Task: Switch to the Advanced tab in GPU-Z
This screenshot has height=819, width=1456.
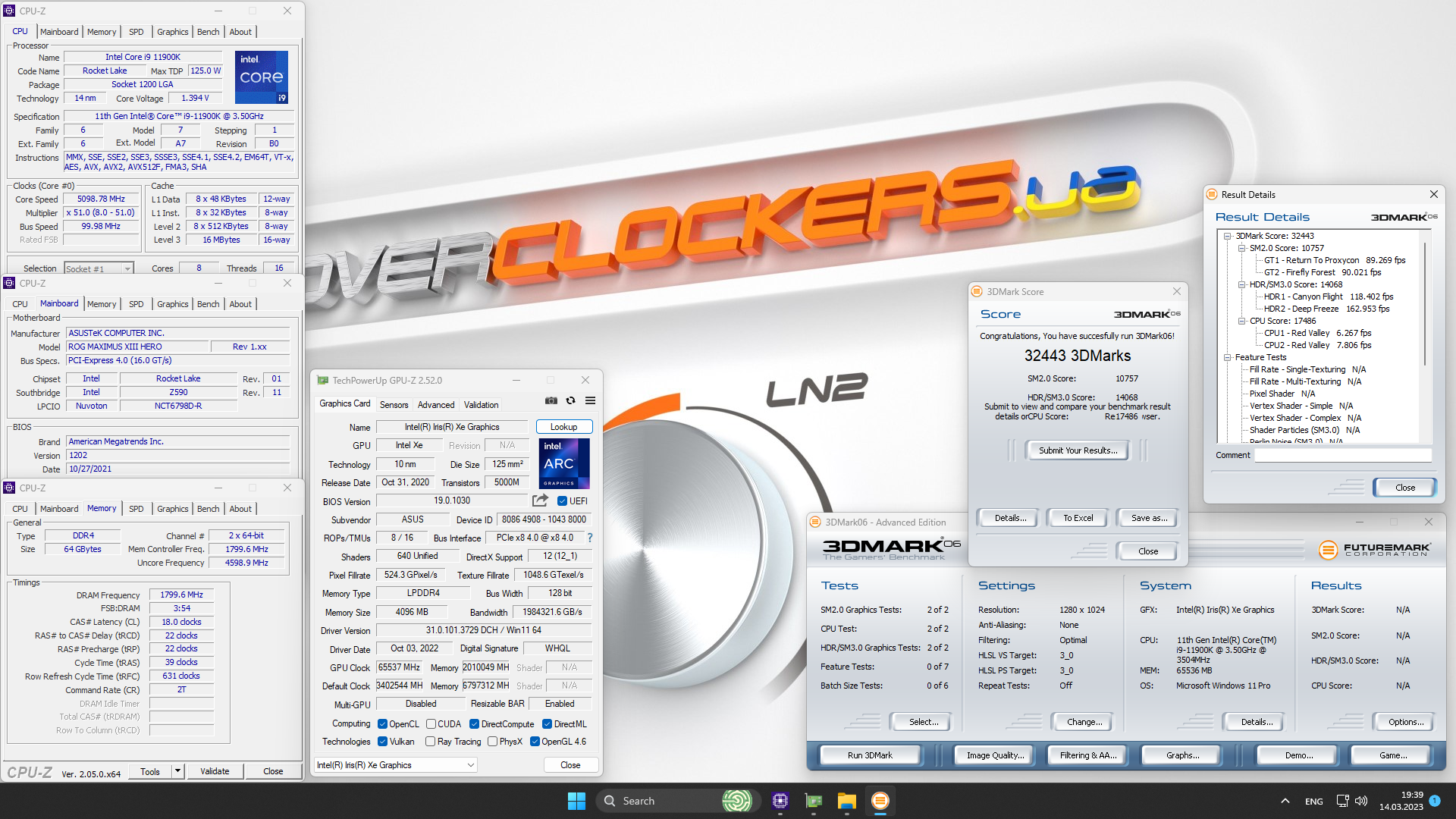Action: point(436,405)
